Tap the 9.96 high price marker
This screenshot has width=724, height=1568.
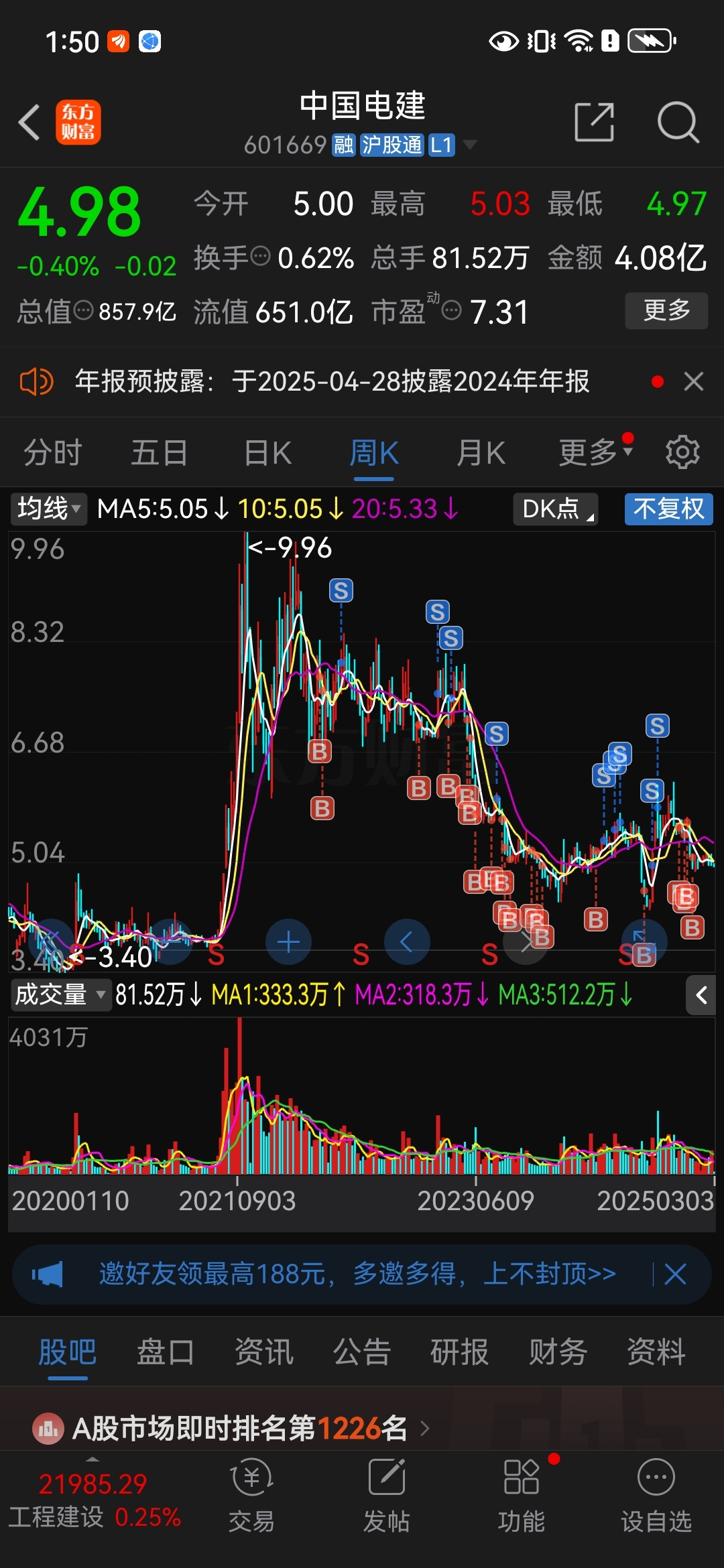(290, 547)
